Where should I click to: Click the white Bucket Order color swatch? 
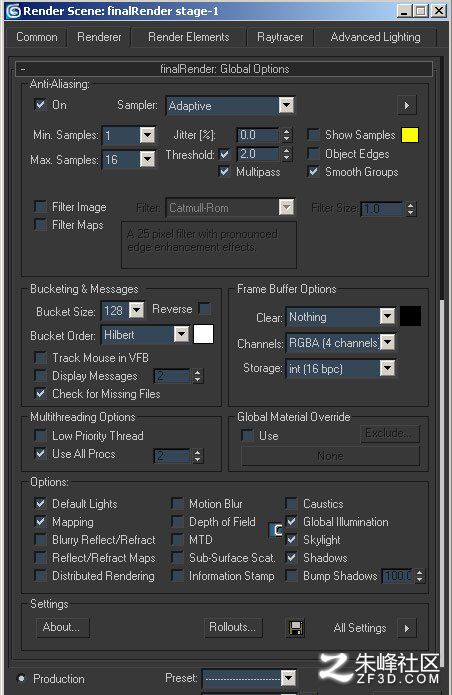[x=203, y=334]
